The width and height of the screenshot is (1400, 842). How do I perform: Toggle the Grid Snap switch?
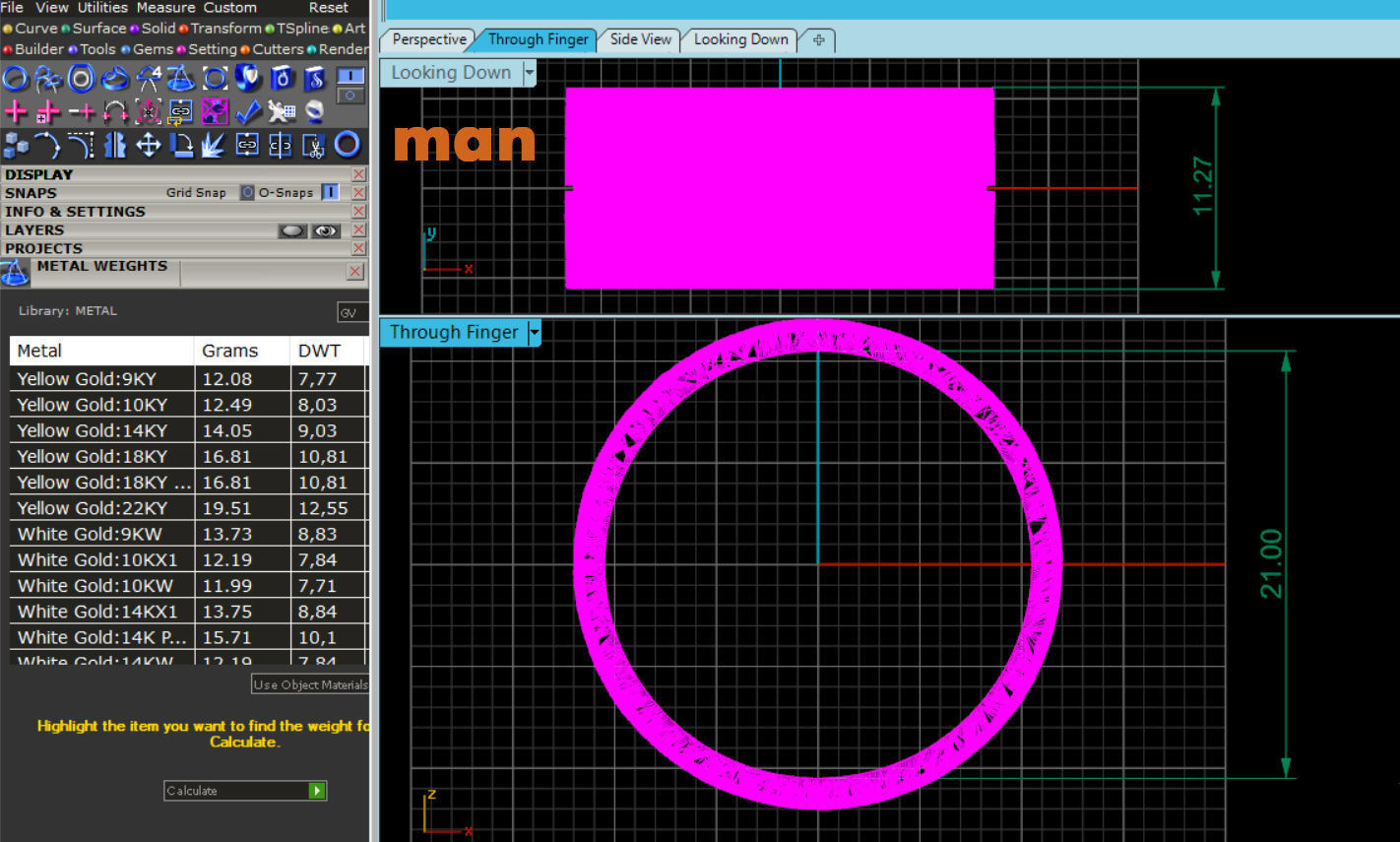coord(248,193)
